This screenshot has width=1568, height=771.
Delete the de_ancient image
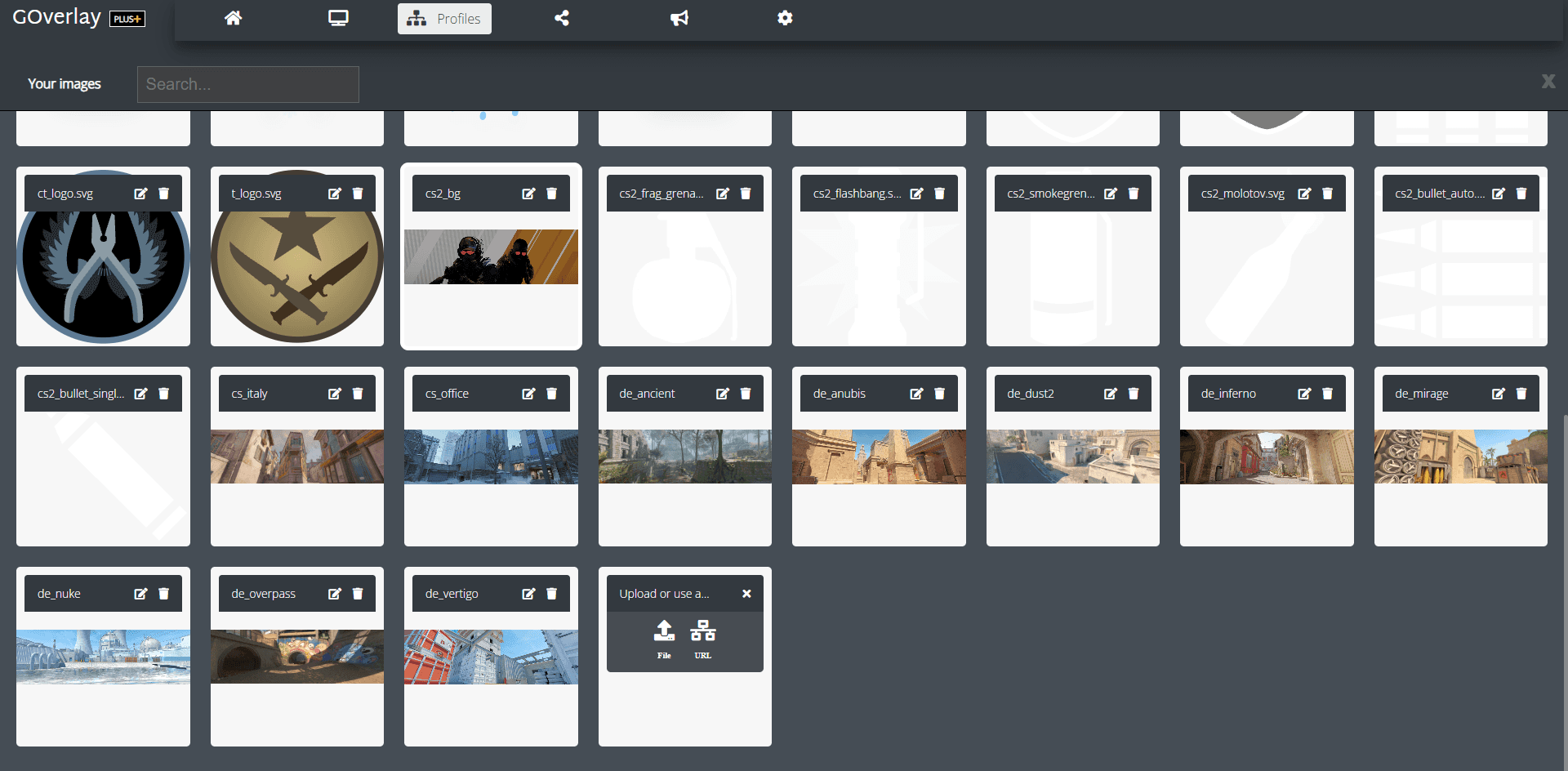point(746,394)
